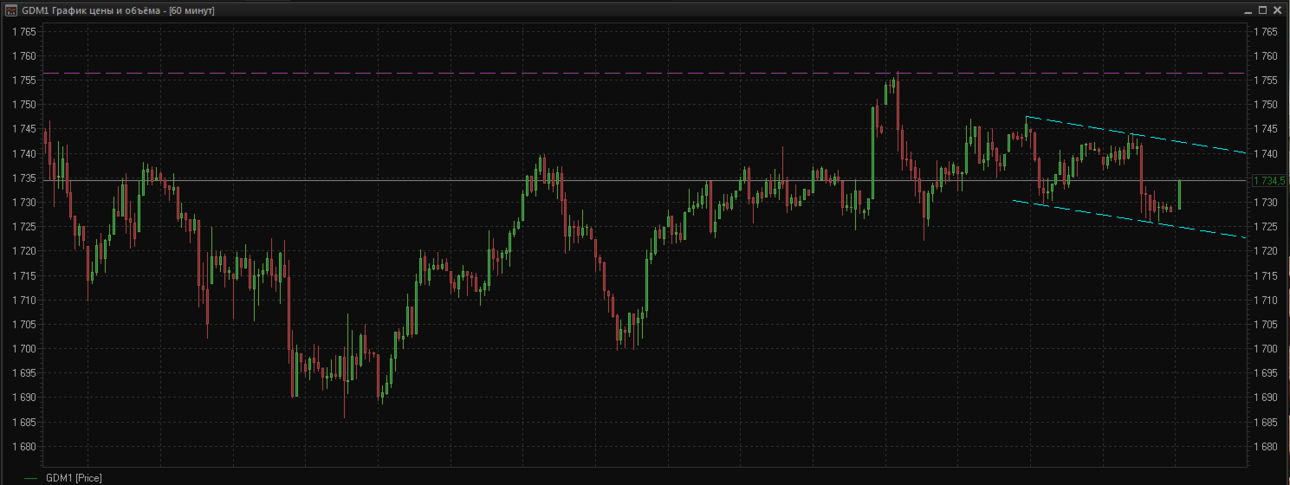Image resolution: width=1290 pixels, height=485 pixels.
Task: Close the GDM1 chart window
Action: pos(1277,10)
